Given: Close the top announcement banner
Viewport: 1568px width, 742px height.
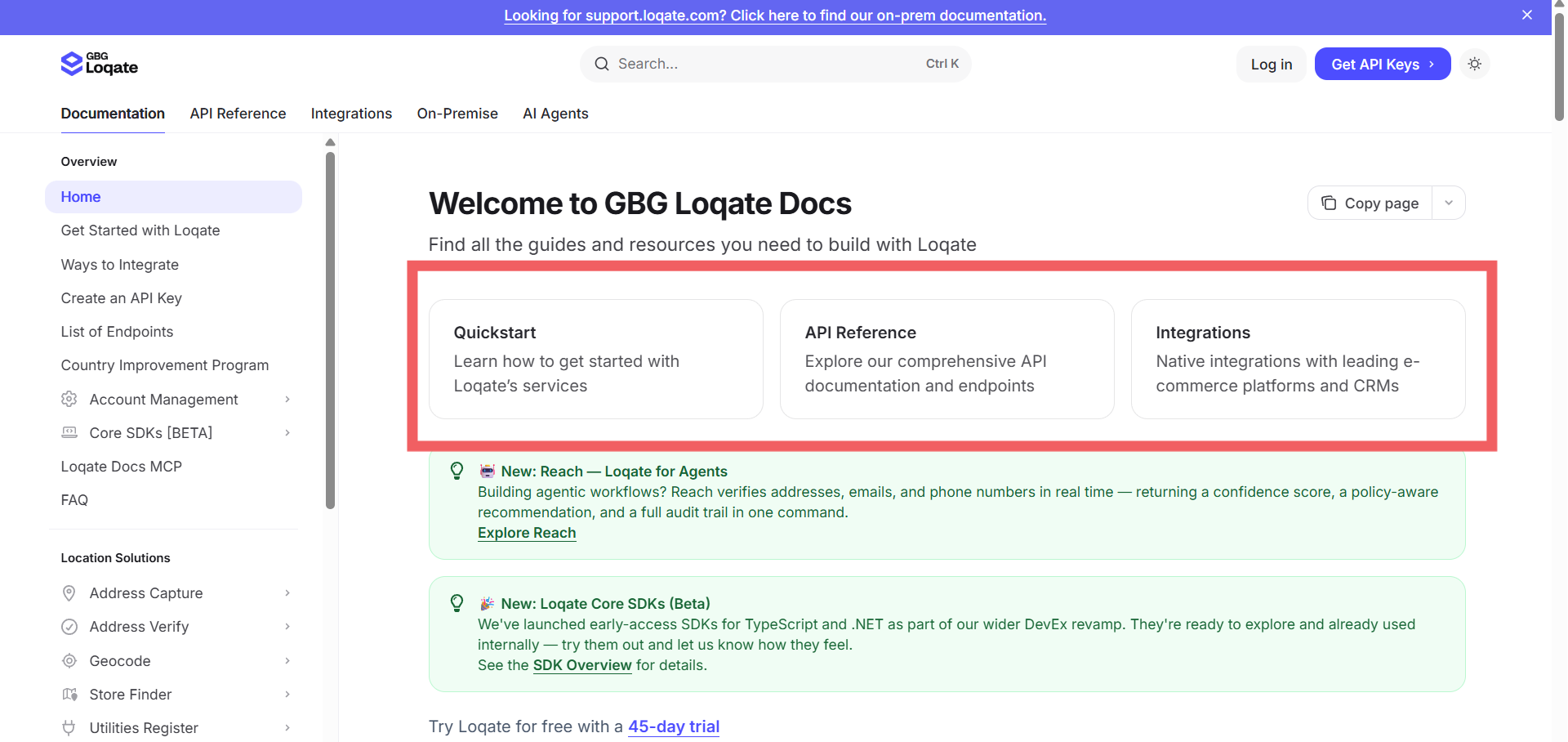Looking at the screenshot, I should [x=1527, y=15].
